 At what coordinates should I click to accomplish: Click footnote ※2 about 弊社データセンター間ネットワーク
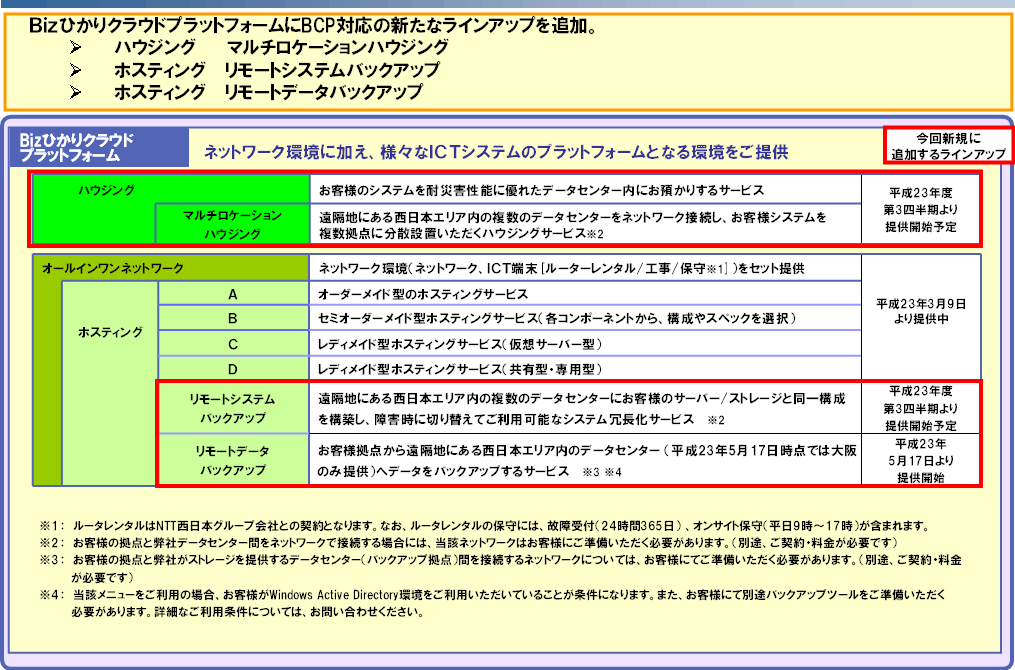469,542
